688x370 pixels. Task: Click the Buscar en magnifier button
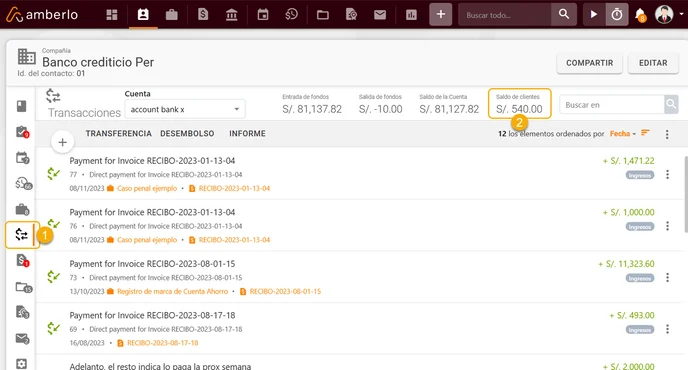[671, 104]
